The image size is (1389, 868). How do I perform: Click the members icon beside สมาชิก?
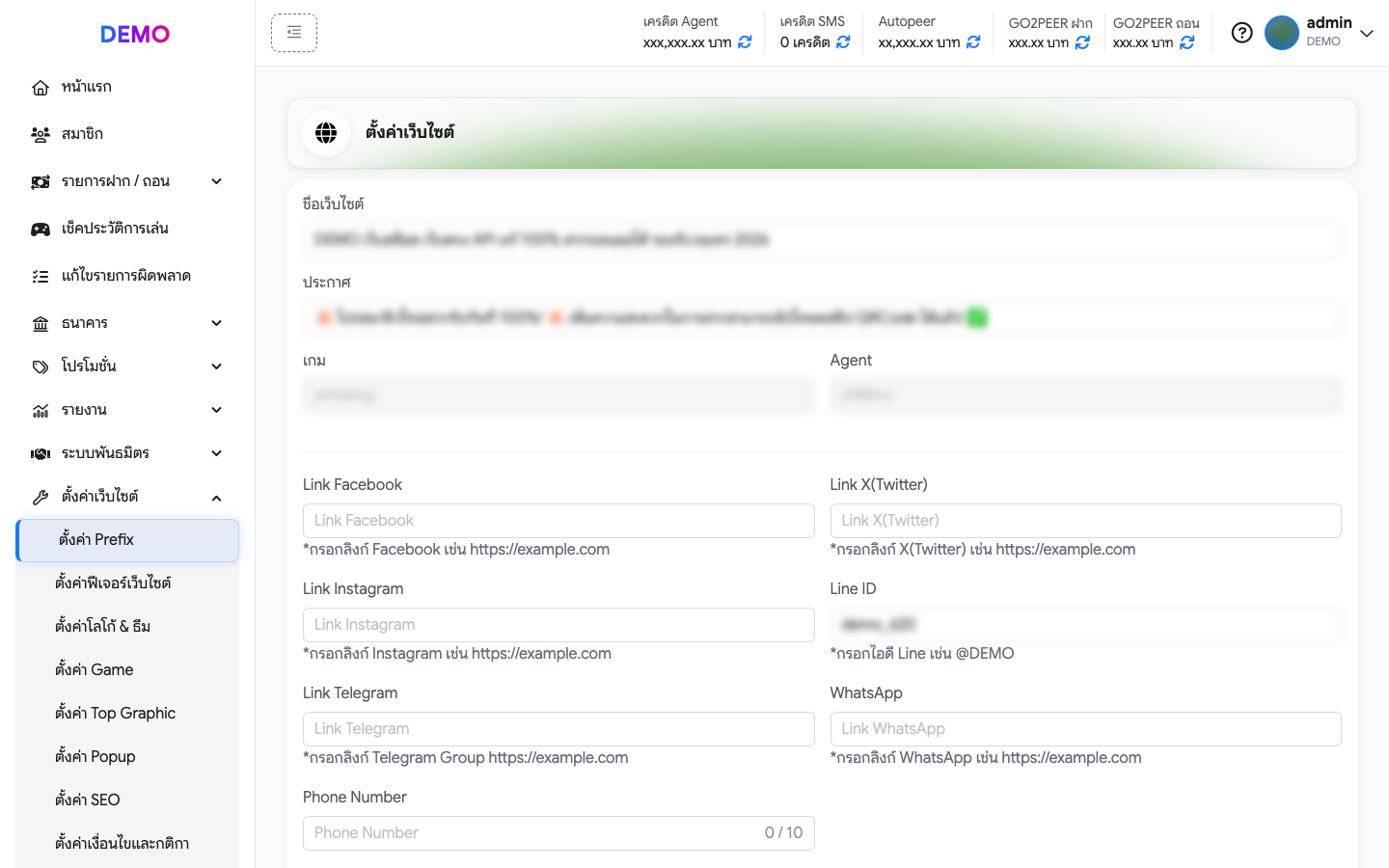point(41,135)
